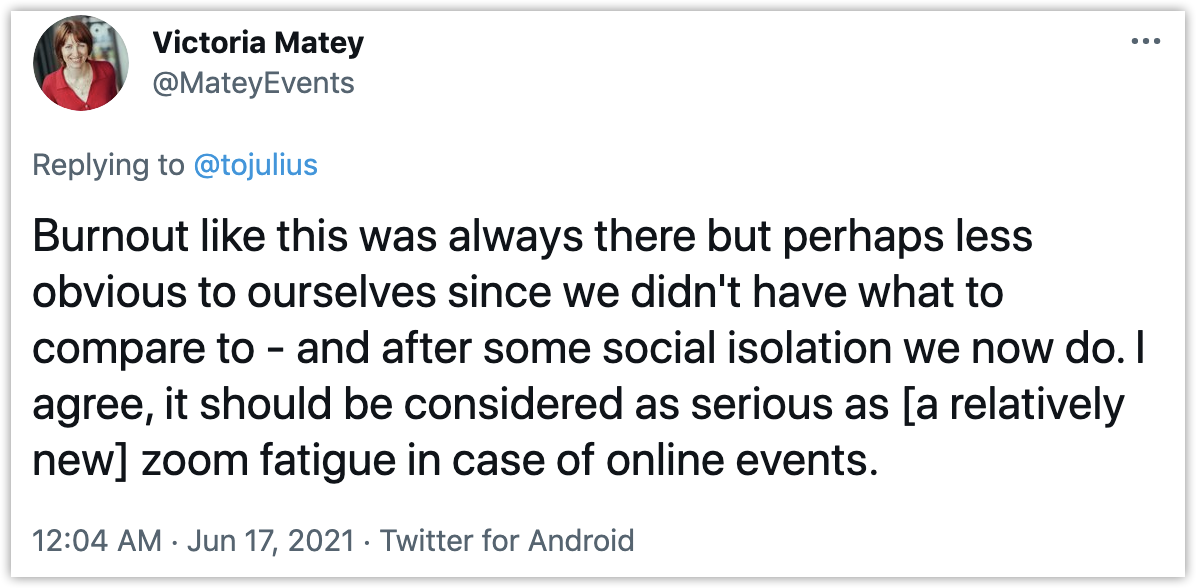
Task: Click Victoria Matey's profile photo
Action: 81,62
